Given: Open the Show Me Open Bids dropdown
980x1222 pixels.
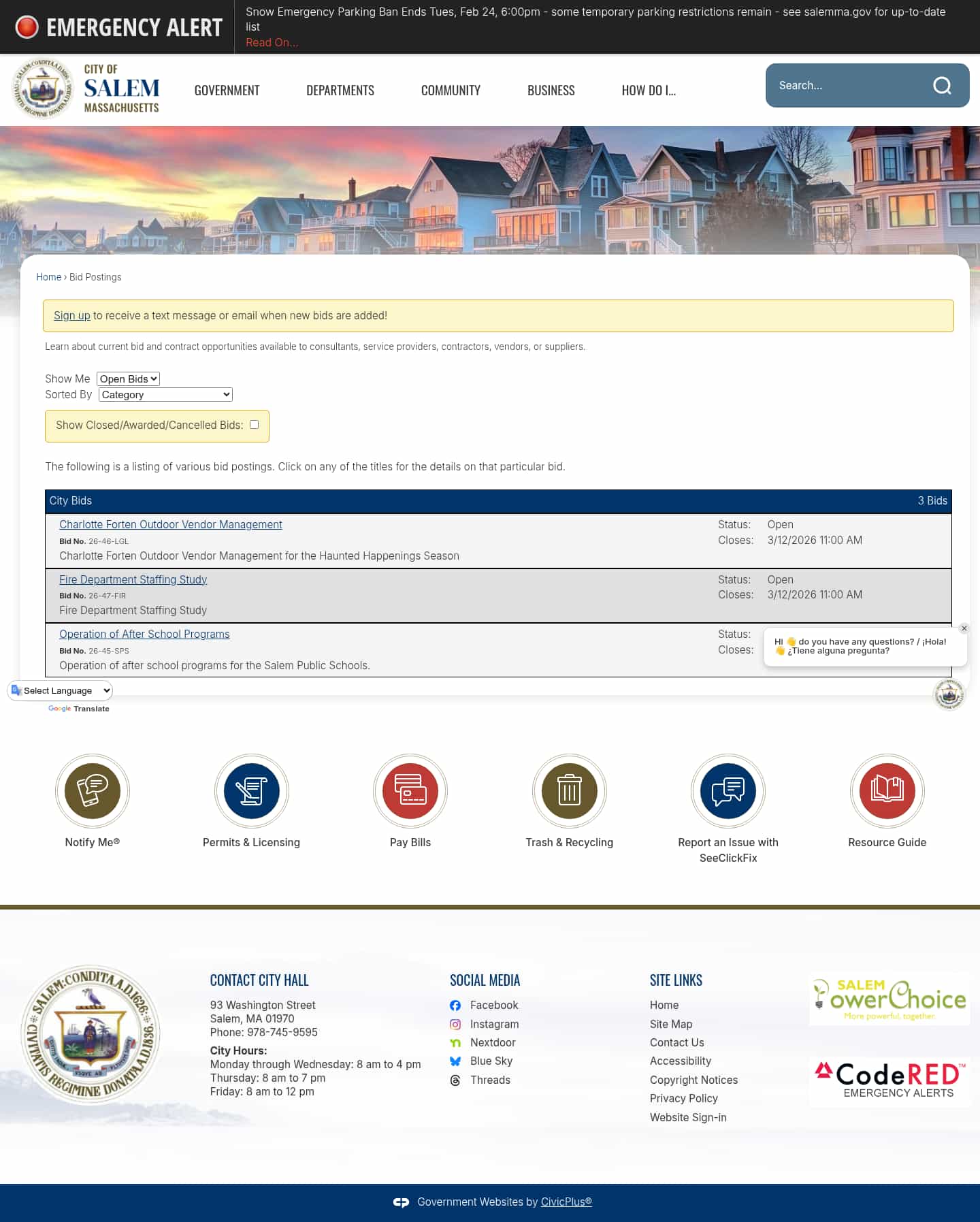Looking at the screenshot, I should click(x=128, y=379).
